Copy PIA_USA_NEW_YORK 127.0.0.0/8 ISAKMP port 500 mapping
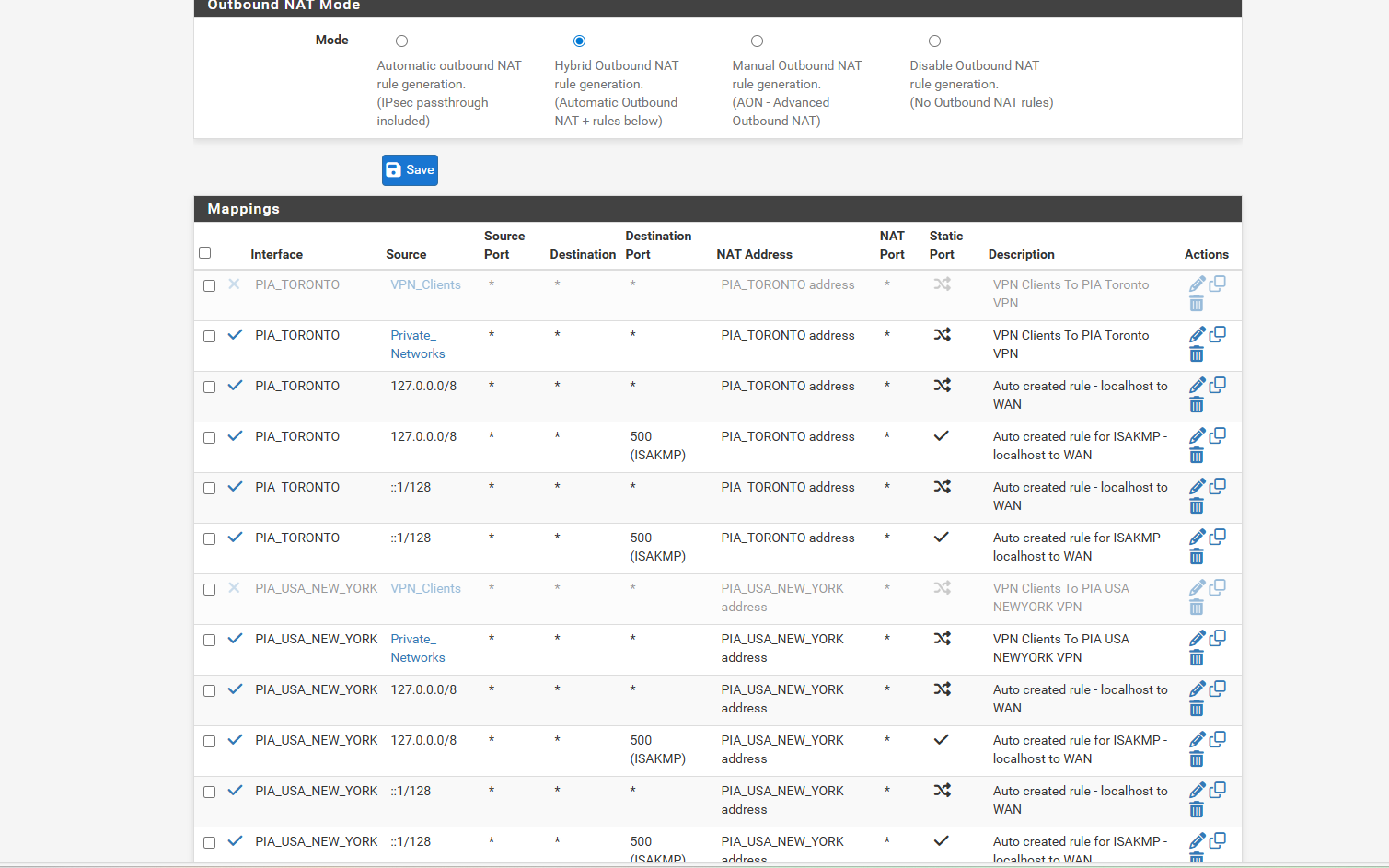This screenshot has width=1389, height=868. 1217,739
